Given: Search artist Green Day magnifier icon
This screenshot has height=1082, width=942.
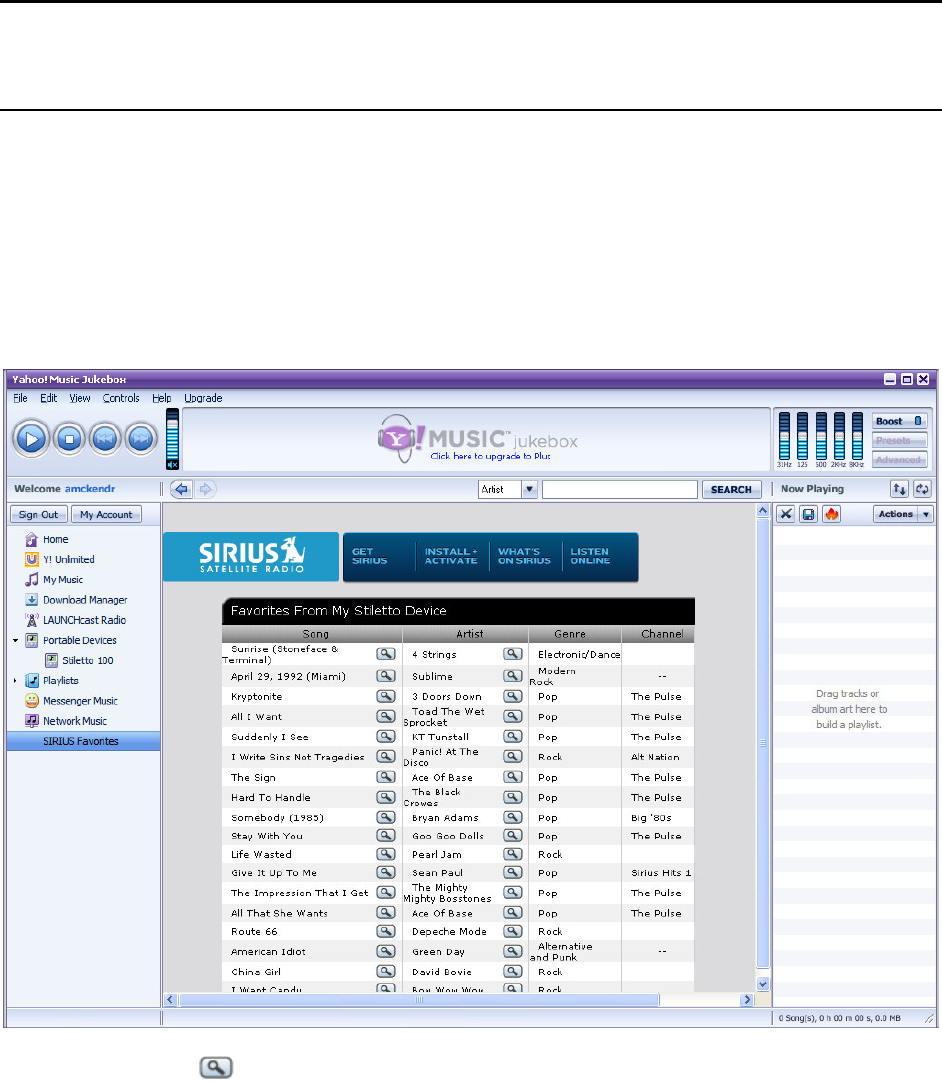Looking at the screenshot, I should (513, 951).
